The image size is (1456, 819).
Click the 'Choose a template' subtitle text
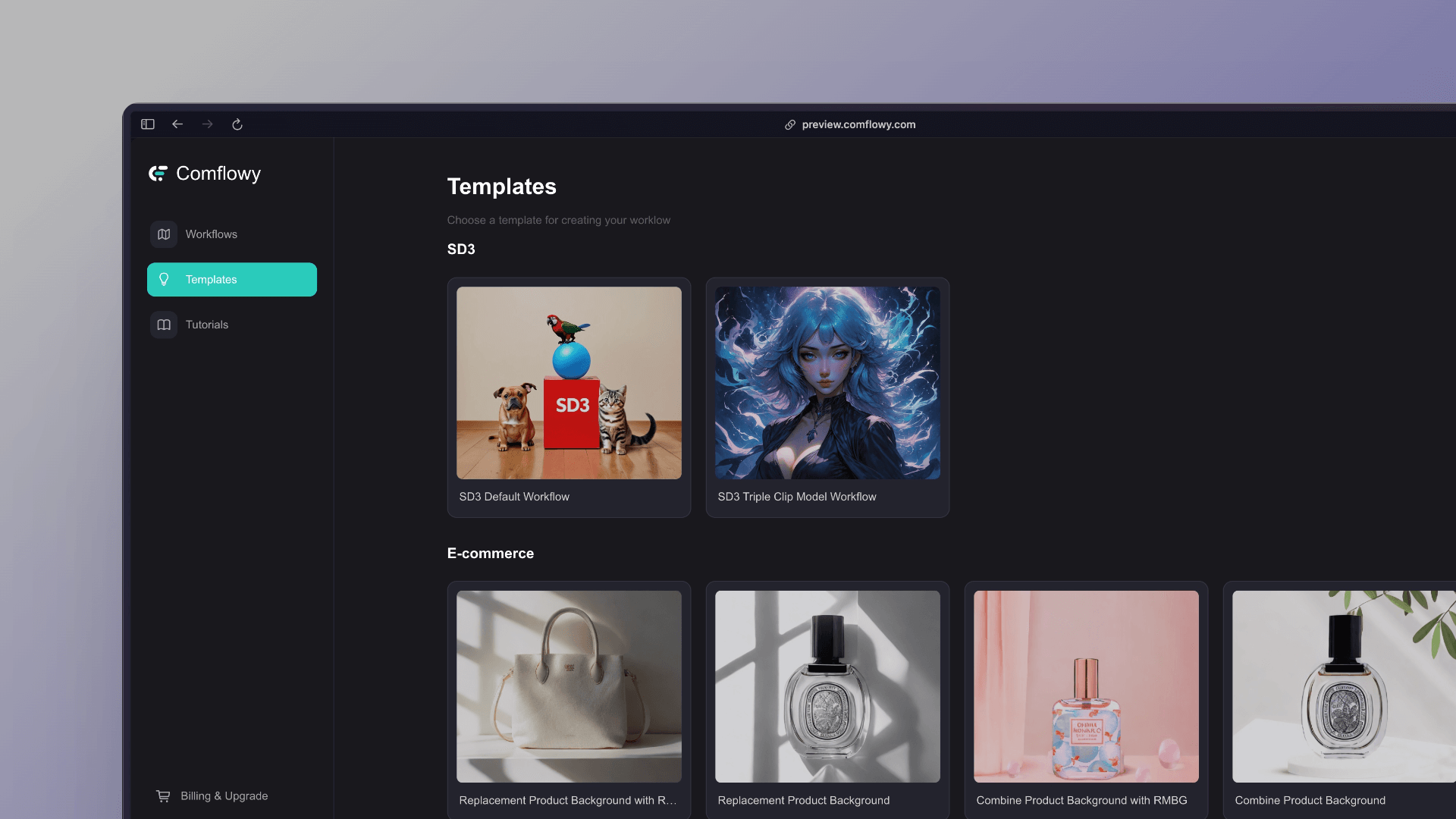[x=558, y=220]
